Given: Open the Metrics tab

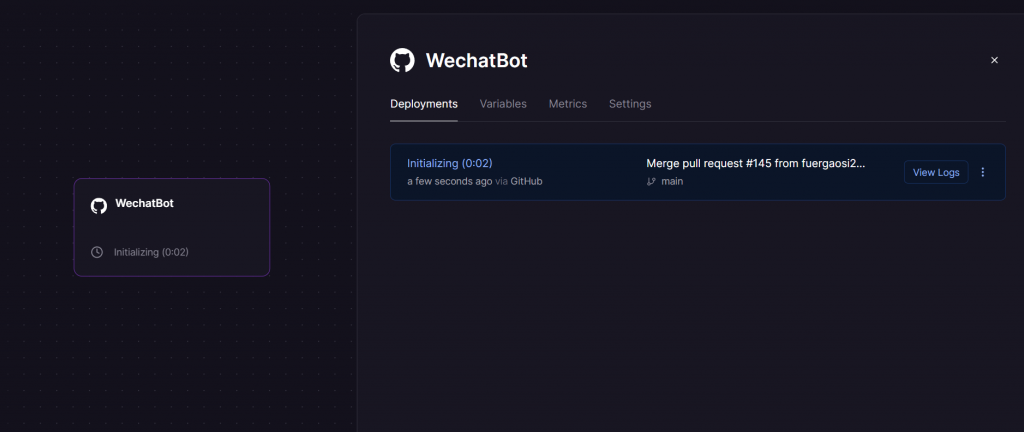Looking at the screenshot, I should [x=568, y=104].
